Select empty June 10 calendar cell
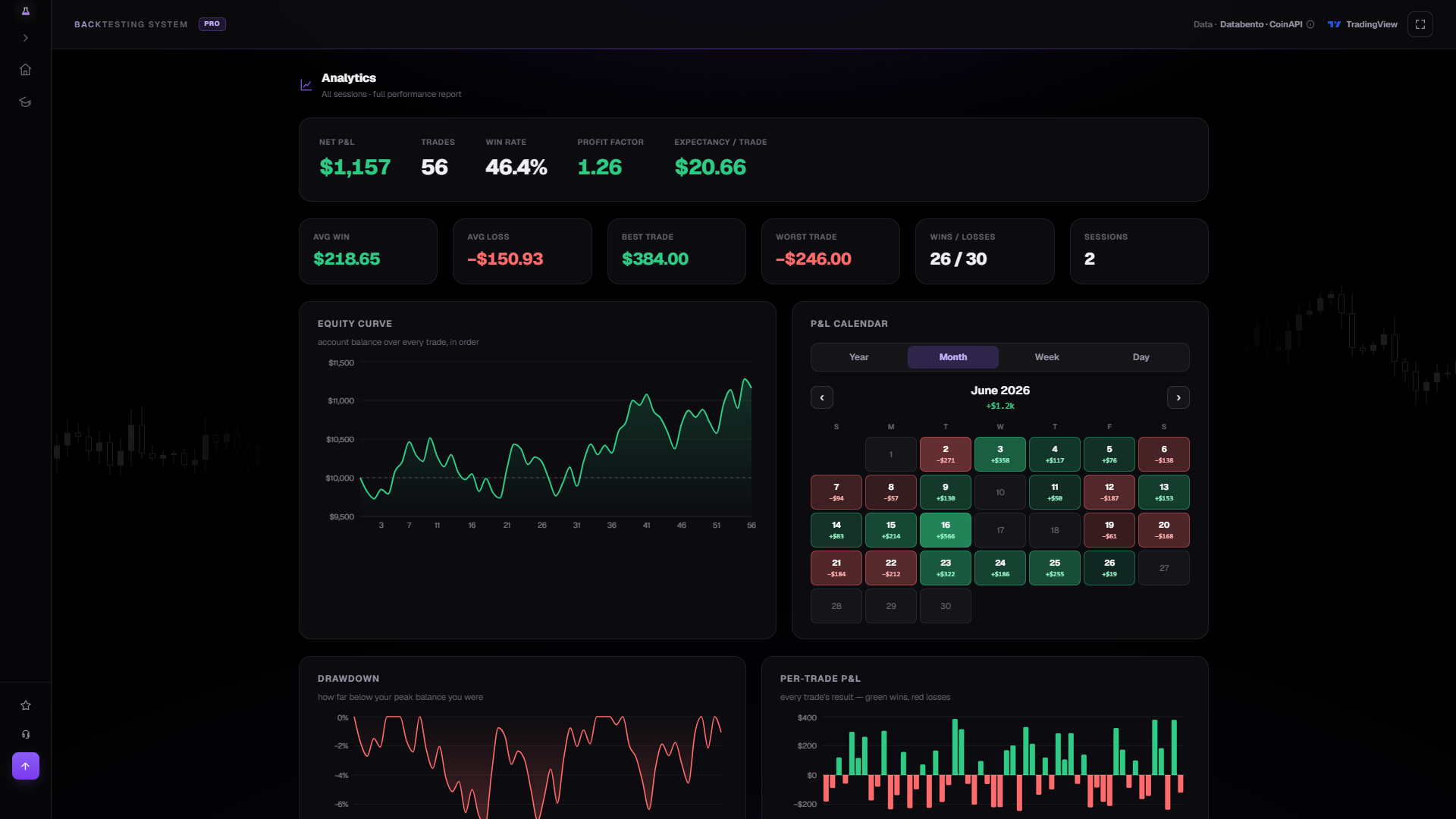Image resolution: width=1456 pixels, height=819 pixels. click(x=1000, y=492)
